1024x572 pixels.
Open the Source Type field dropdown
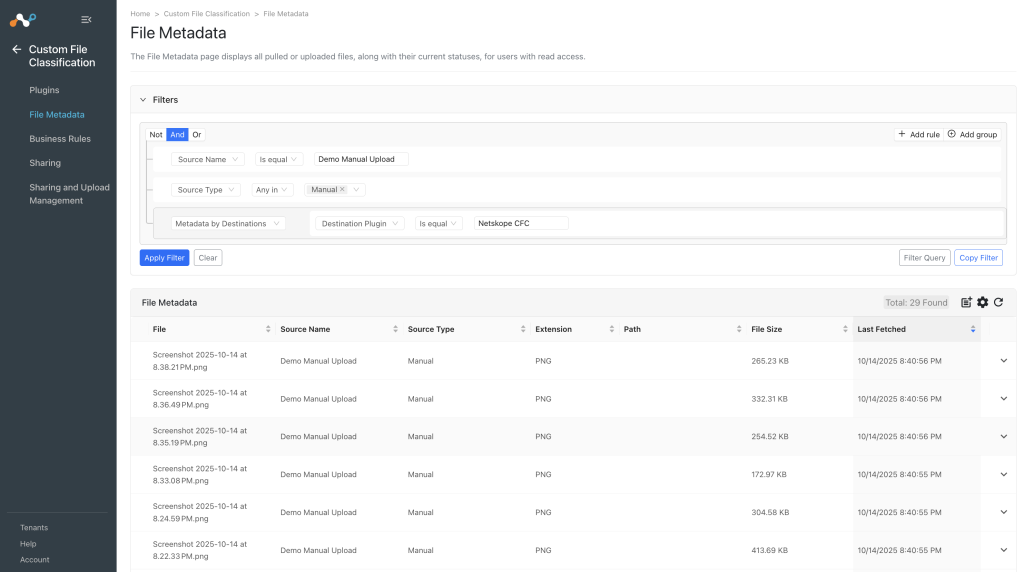pyautogui.click(x=206, y=190)
